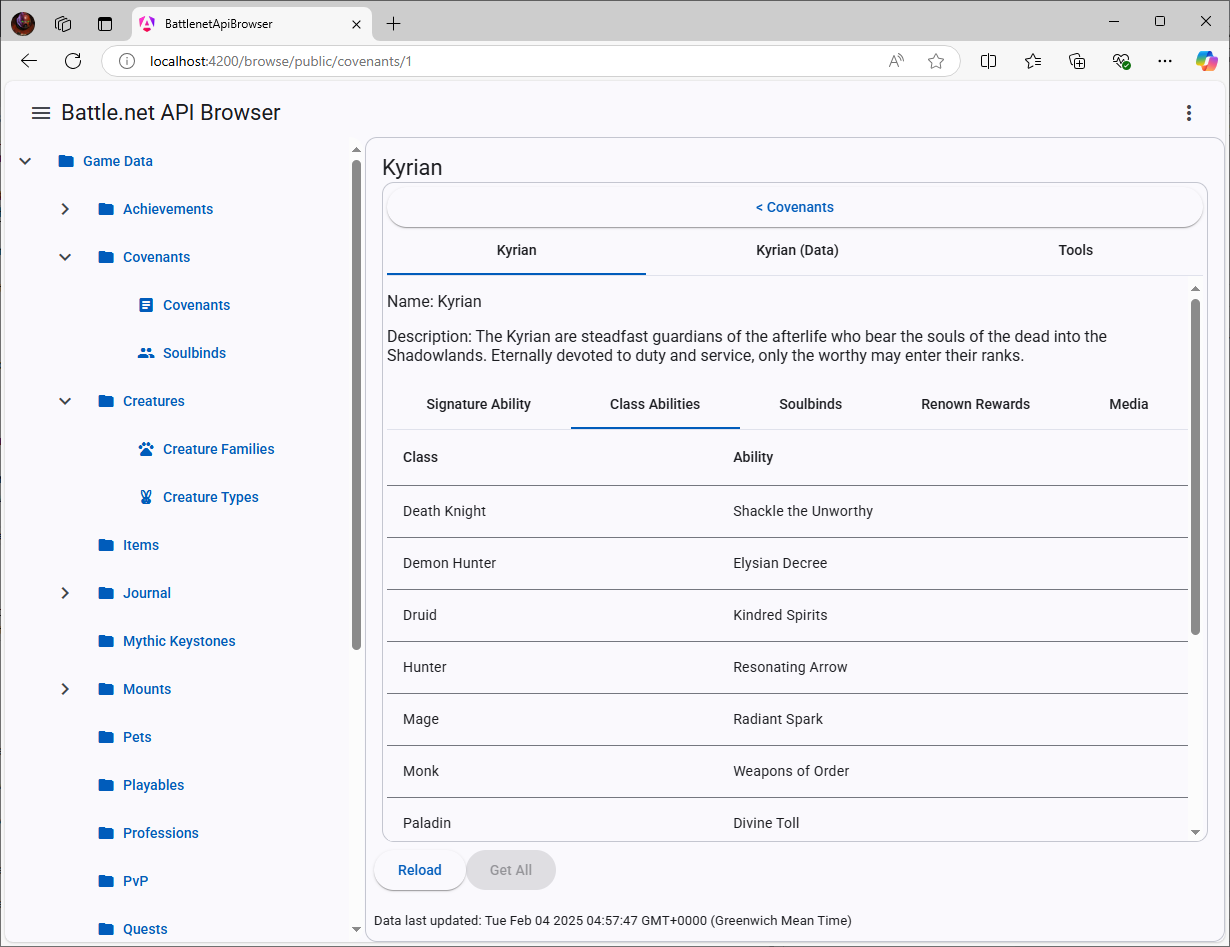The width and height of the screenshot is (1230, 947).
Task: Open the Soulbinds tab in Kyrian details
Action: tap(811, 405)
